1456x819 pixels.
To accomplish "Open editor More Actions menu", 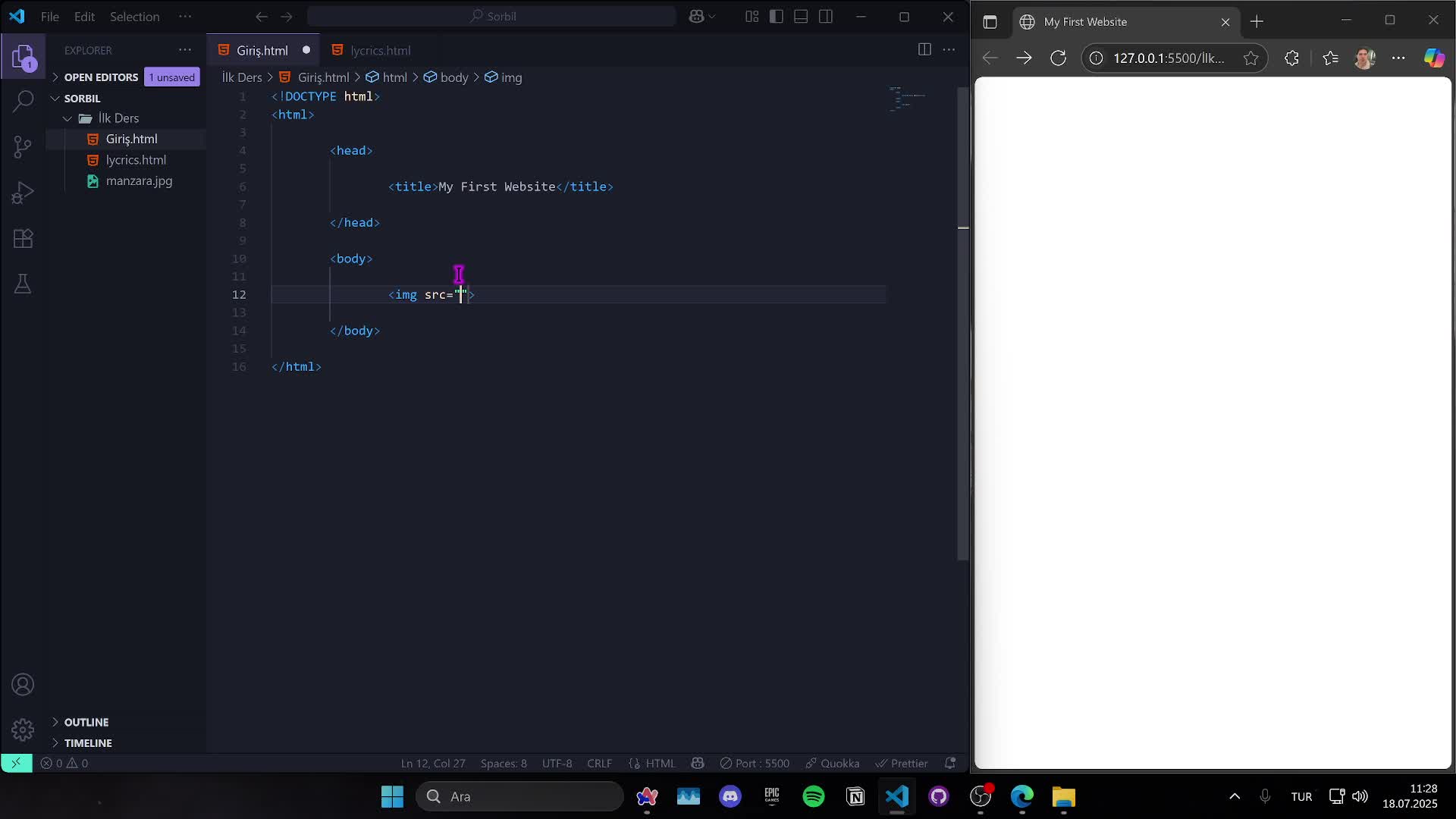I will click(x=949, y=49).
